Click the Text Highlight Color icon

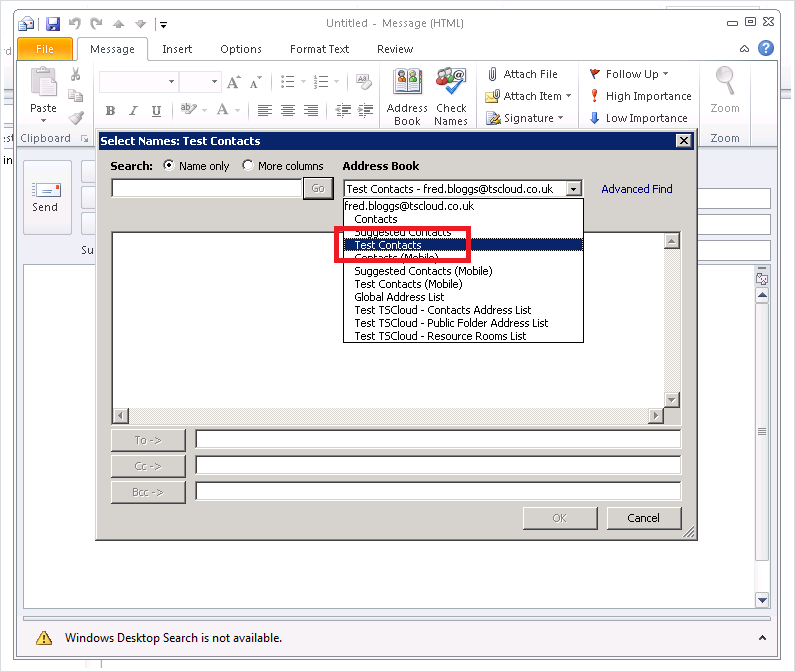(x=189, y=109)
